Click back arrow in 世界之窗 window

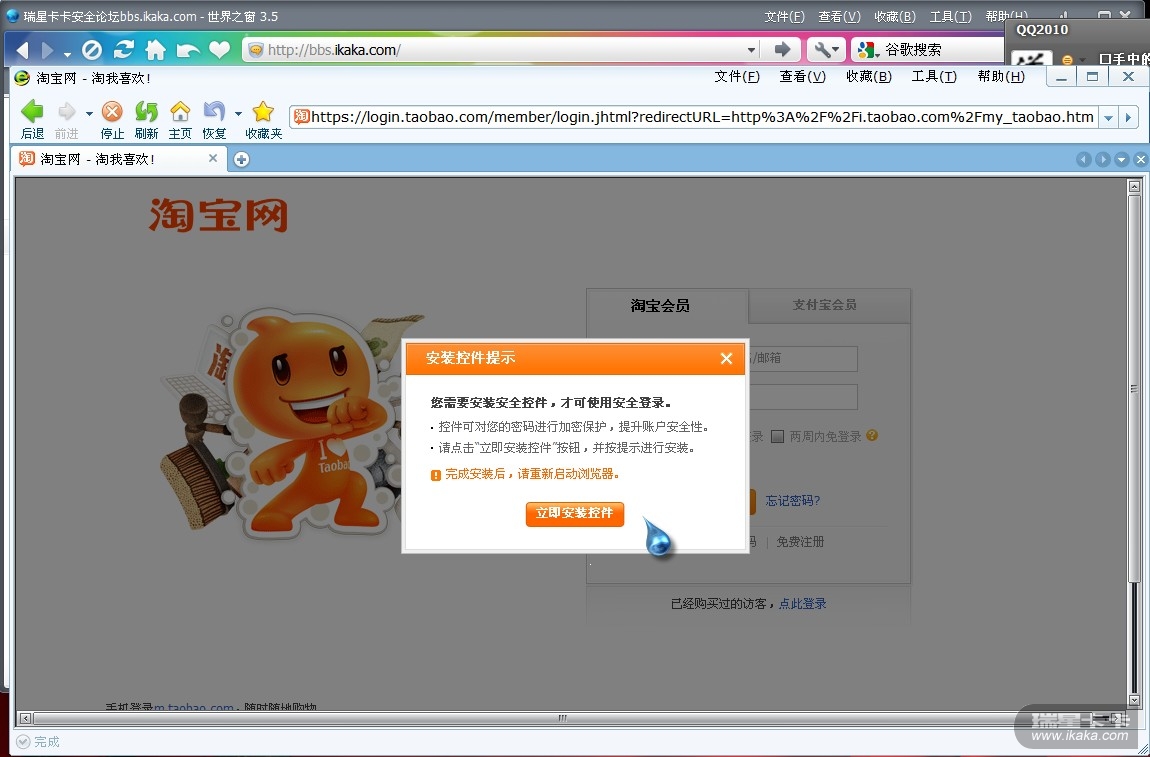click(22, 50)
